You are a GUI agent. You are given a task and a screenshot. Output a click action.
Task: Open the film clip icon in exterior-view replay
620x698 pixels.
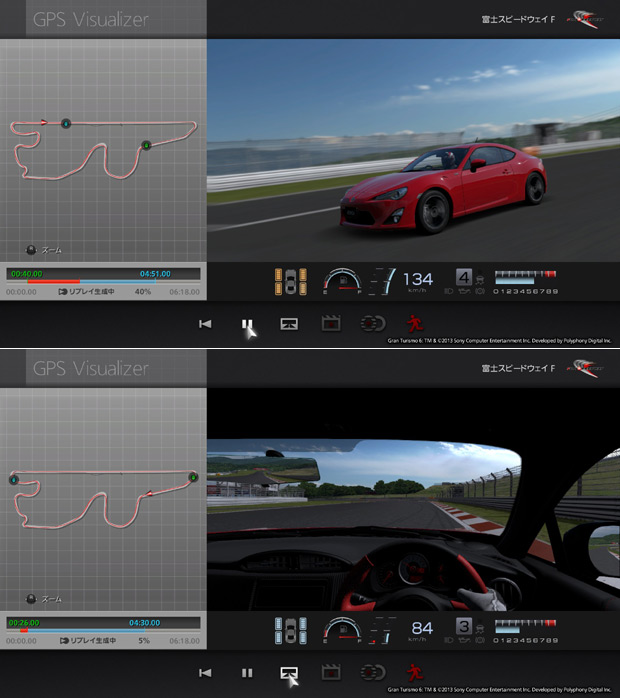click(330, 324)
